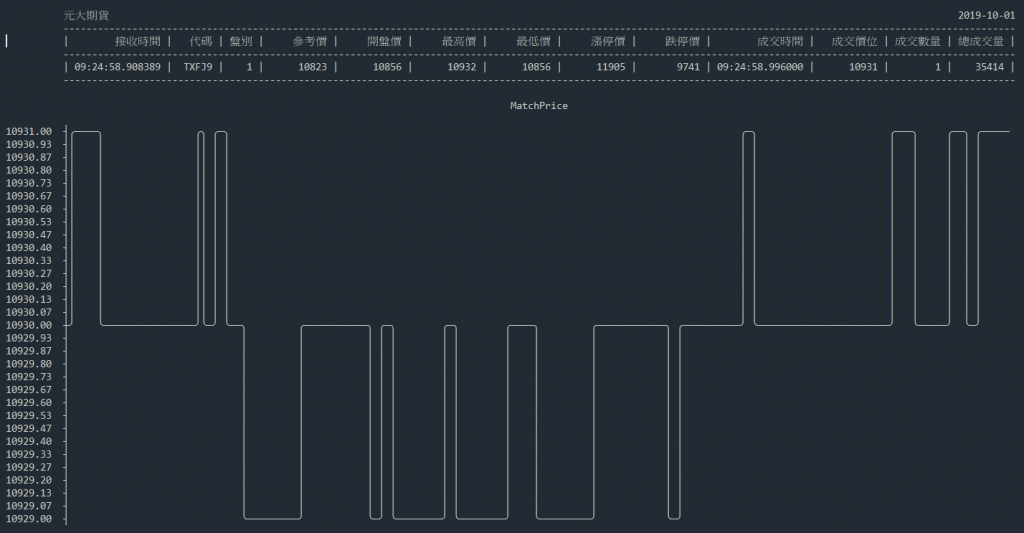The image size is (1024, 533).
Task: Click the 10930.00 axis label
Action: point(29,325)
